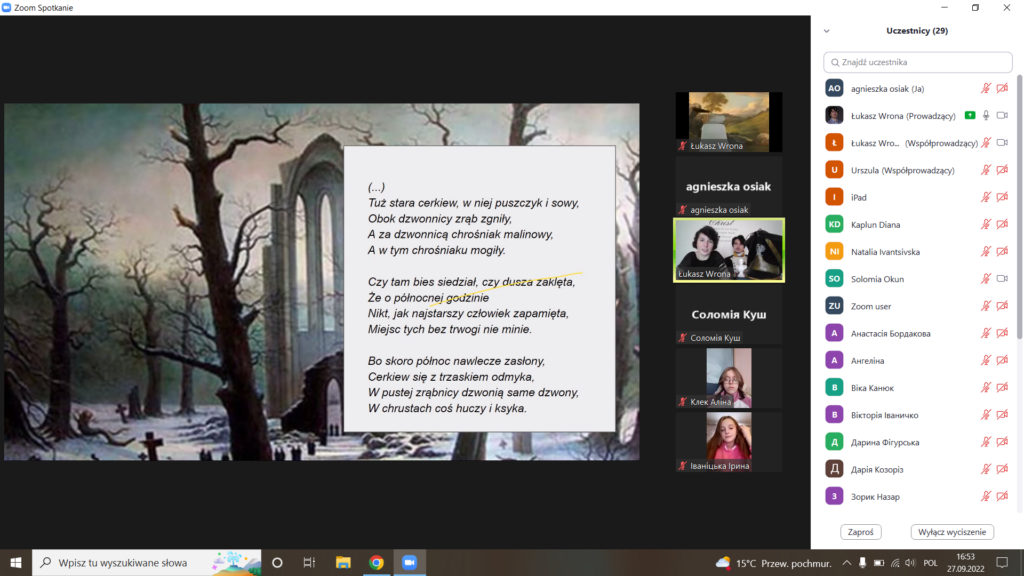The width and height of the screenshot is (1024, 576).
Task: Toggle the disabled camera for agnieszka osiak (Ja)
Action: (1002, 89)
